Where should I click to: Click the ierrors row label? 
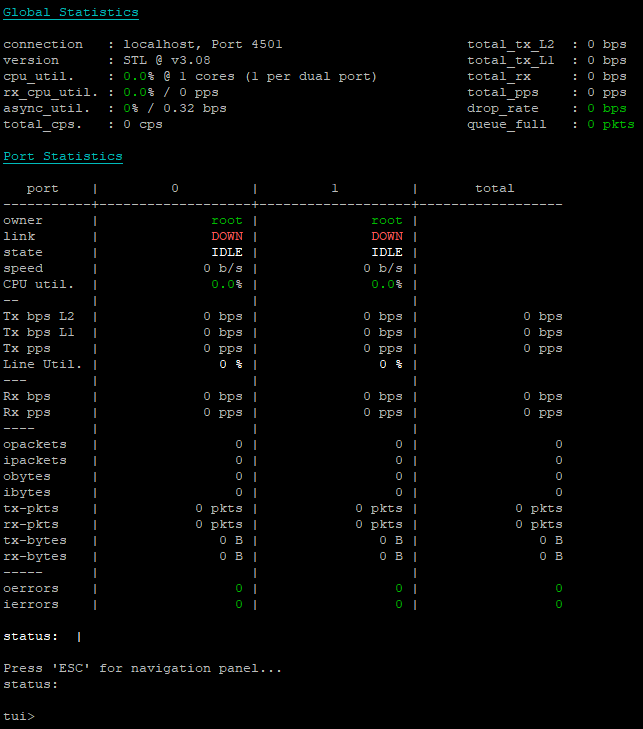pos(31,605)
